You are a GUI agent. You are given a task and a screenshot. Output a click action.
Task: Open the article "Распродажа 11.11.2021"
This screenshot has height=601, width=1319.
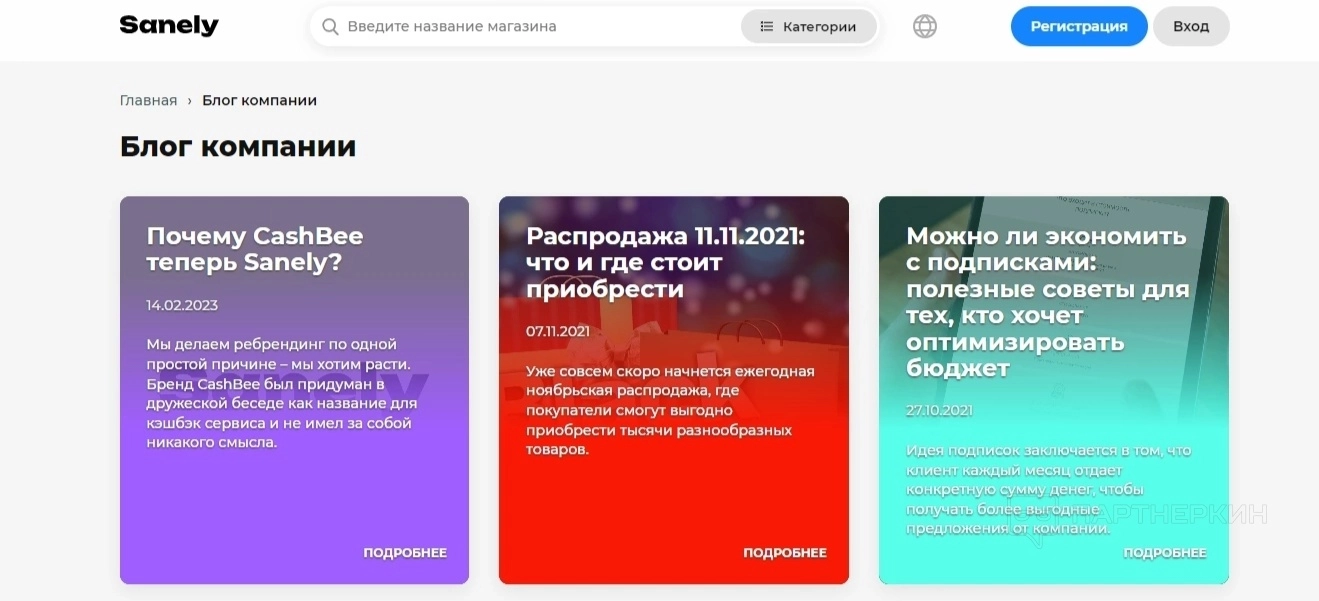click(665, 262)
